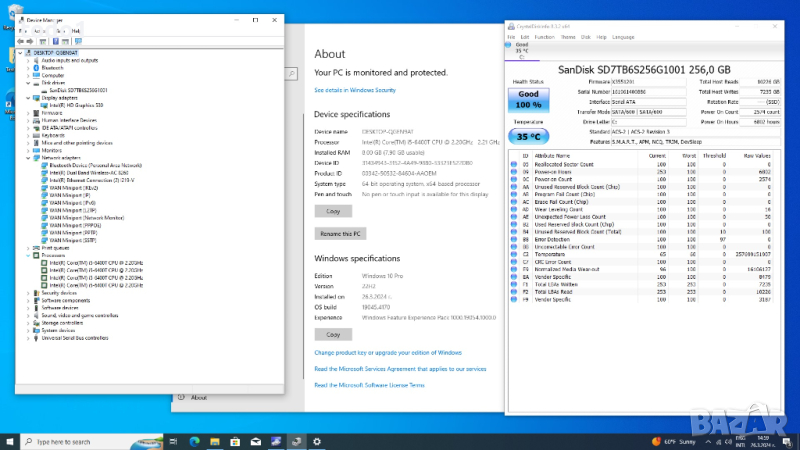Select the C: drive status icon
The image size is (800, 450).
coord(521,50)
